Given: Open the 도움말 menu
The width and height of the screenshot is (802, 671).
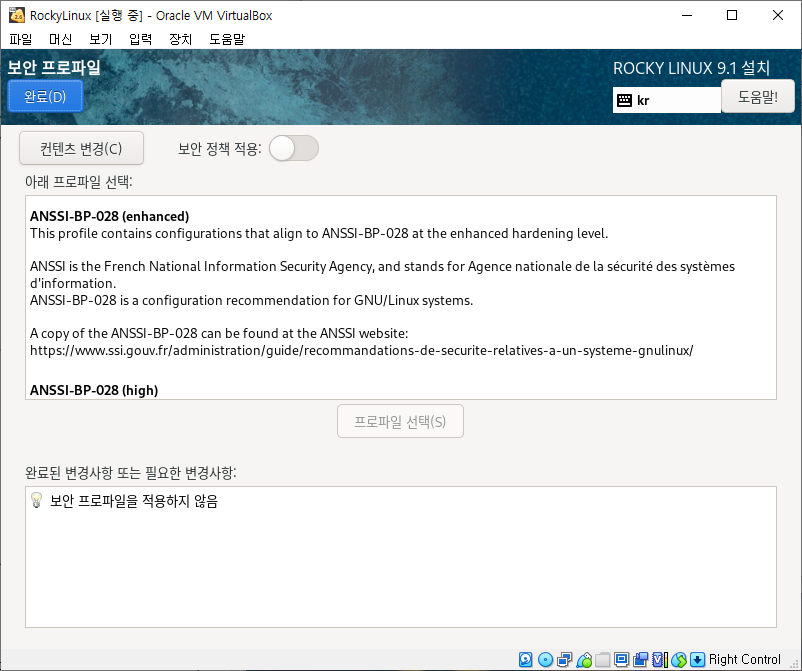Looking at the screenshot, I should [x=227, y=39].
